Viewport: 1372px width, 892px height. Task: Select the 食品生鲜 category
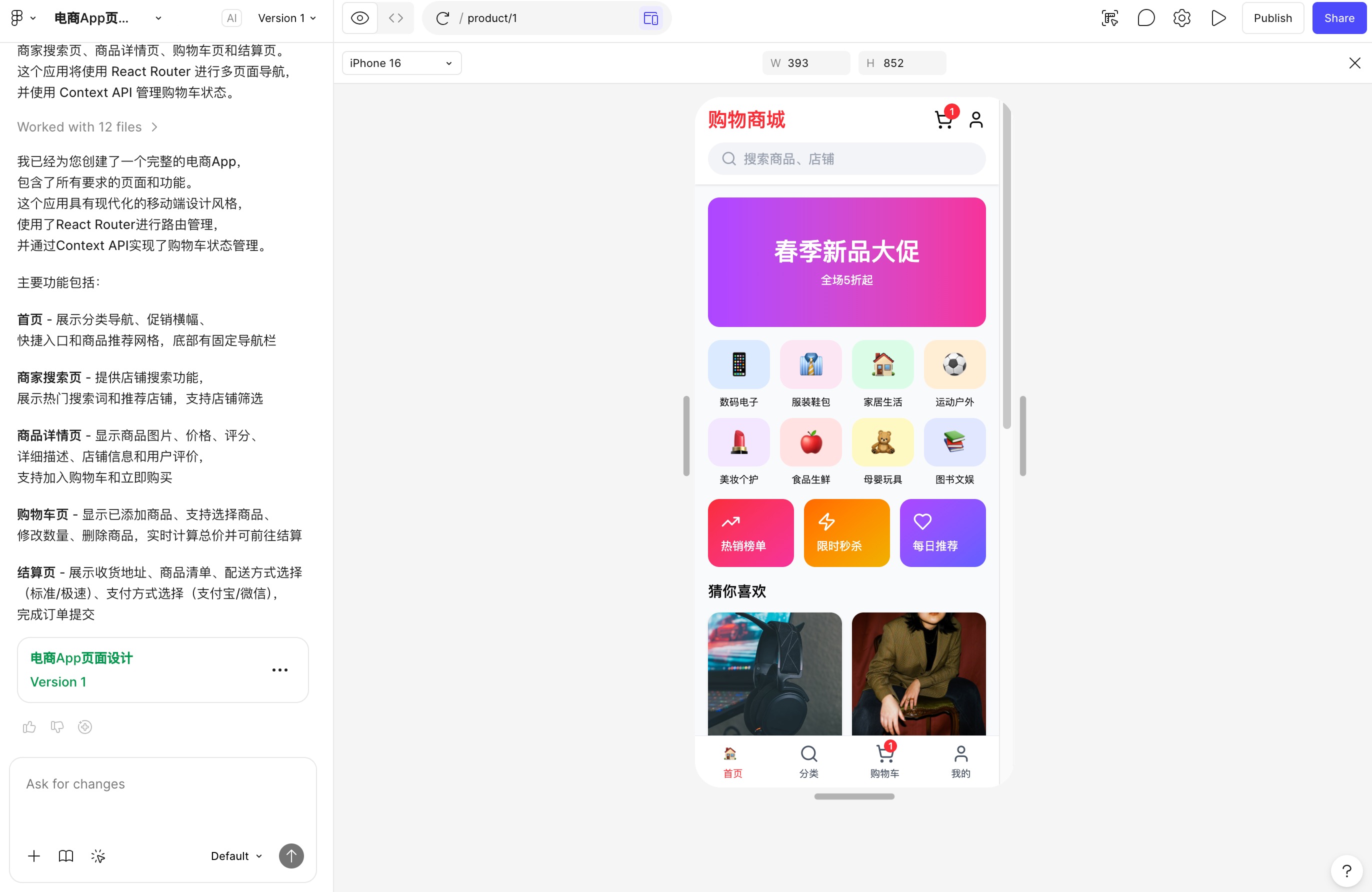pos(810,452)
